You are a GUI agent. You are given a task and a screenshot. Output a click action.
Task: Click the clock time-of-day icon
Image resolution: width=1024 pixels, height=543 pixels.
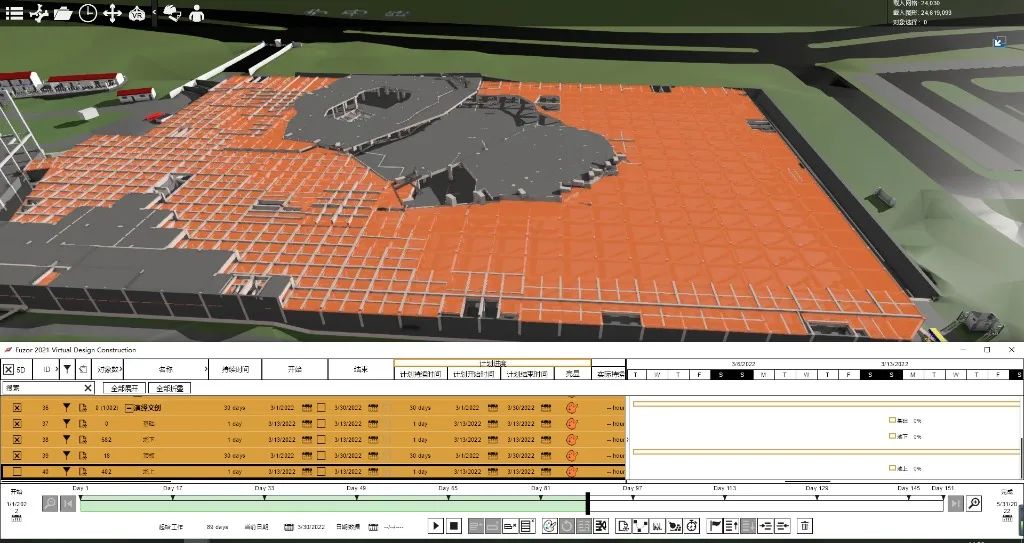tap(88, 13)
